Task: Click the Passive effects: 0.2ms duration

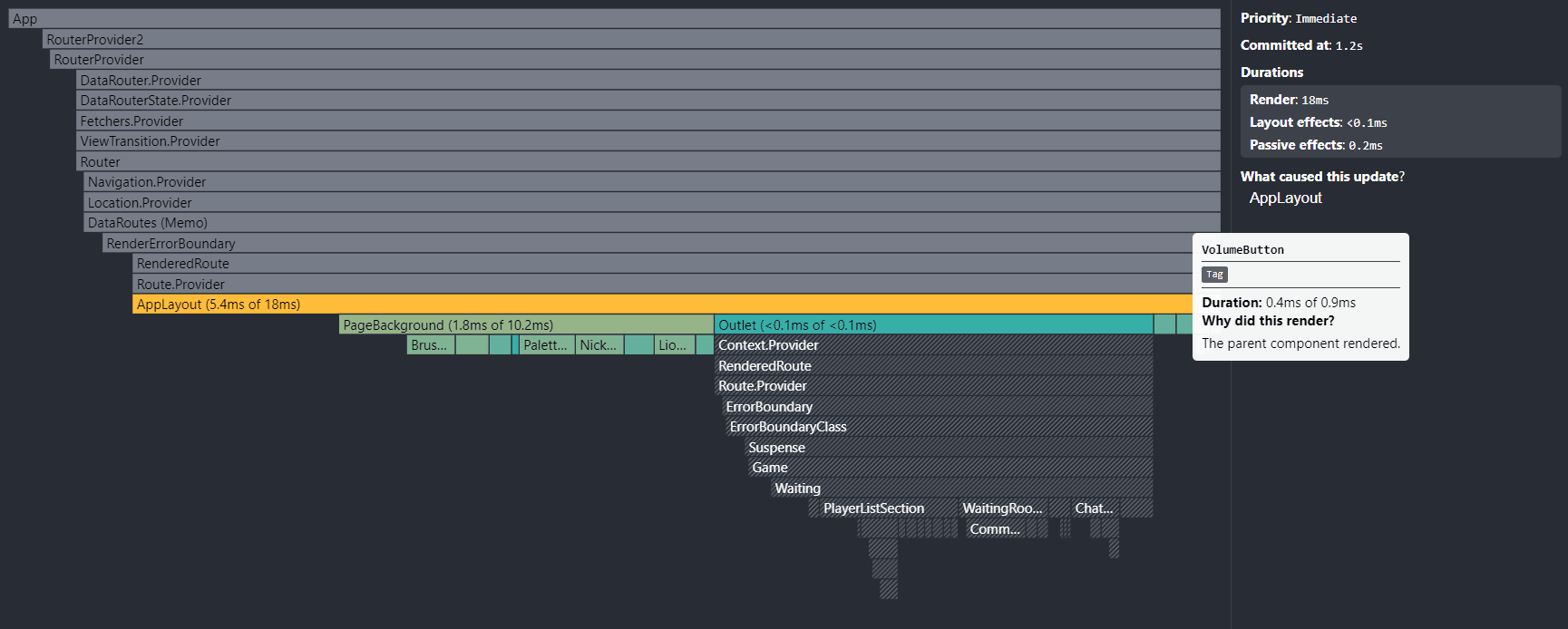Action: [x=1316, y=145]
